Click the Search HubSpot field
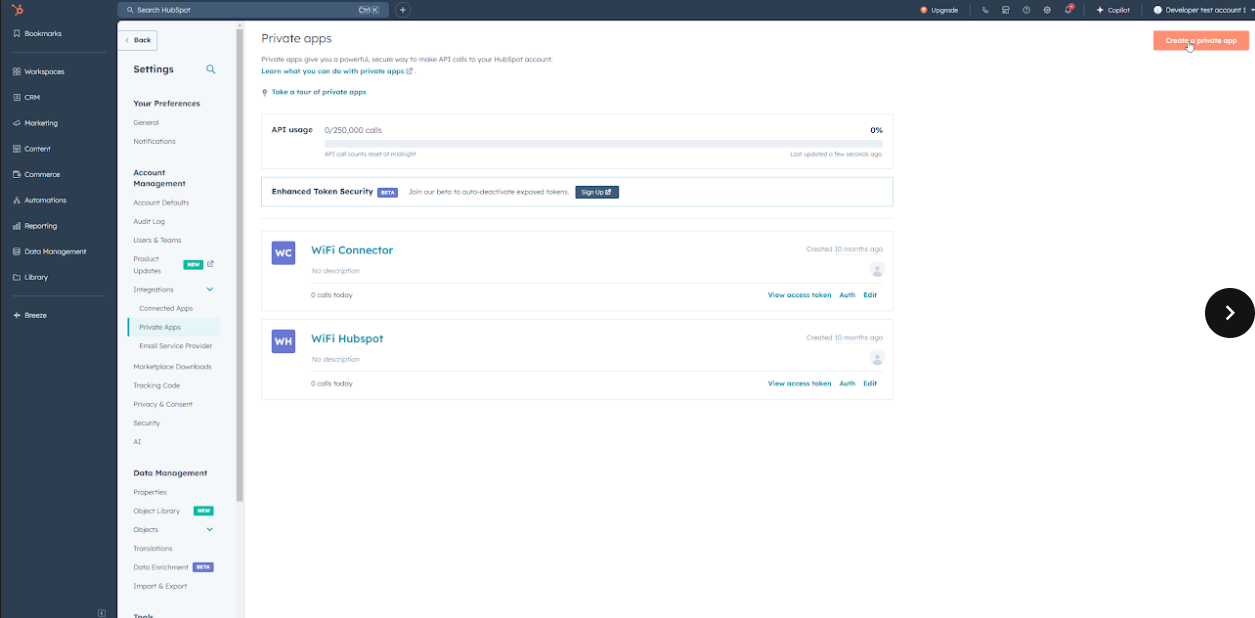The image size is (1255, 618). (250, 10)
